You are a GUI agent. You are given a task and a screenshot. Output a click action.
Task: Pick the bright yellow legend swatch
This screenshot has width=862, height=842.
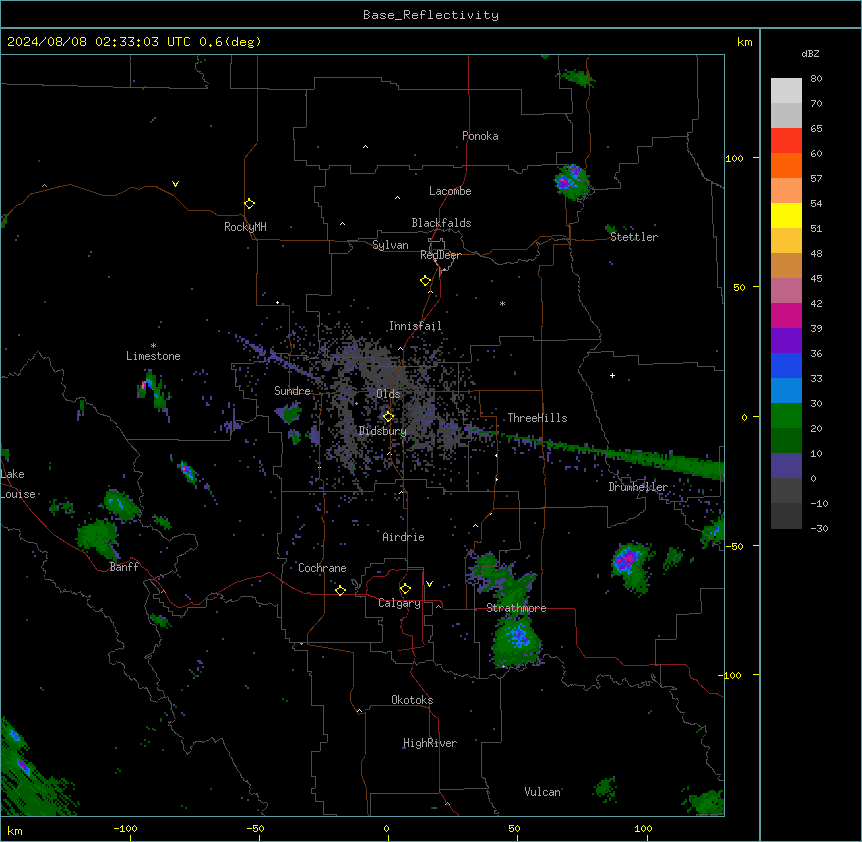pyautogui.click(x=786, y=215)
